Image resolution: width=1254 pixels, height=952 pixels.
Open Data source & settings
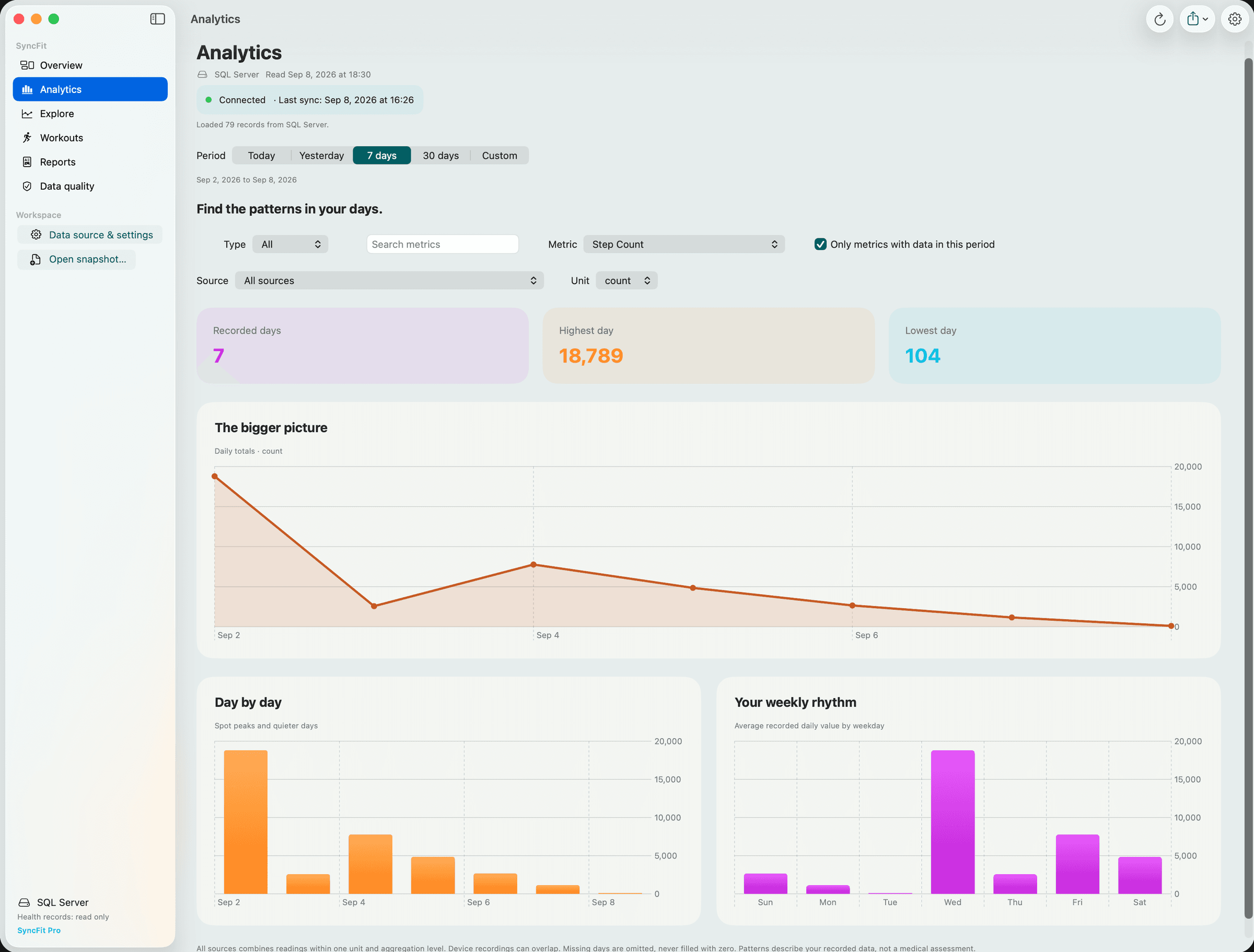tap(90, 235)
